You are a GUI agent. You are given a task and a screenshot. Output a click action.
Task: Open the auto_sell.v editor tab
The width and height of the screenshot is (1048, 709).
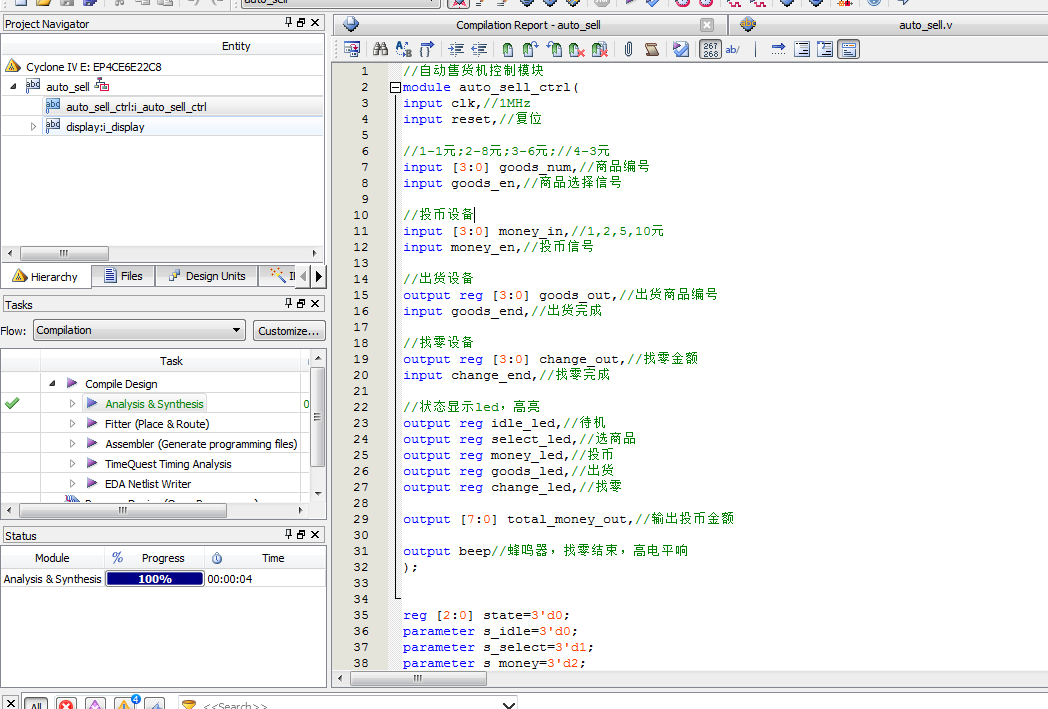(x=925, y=25)
